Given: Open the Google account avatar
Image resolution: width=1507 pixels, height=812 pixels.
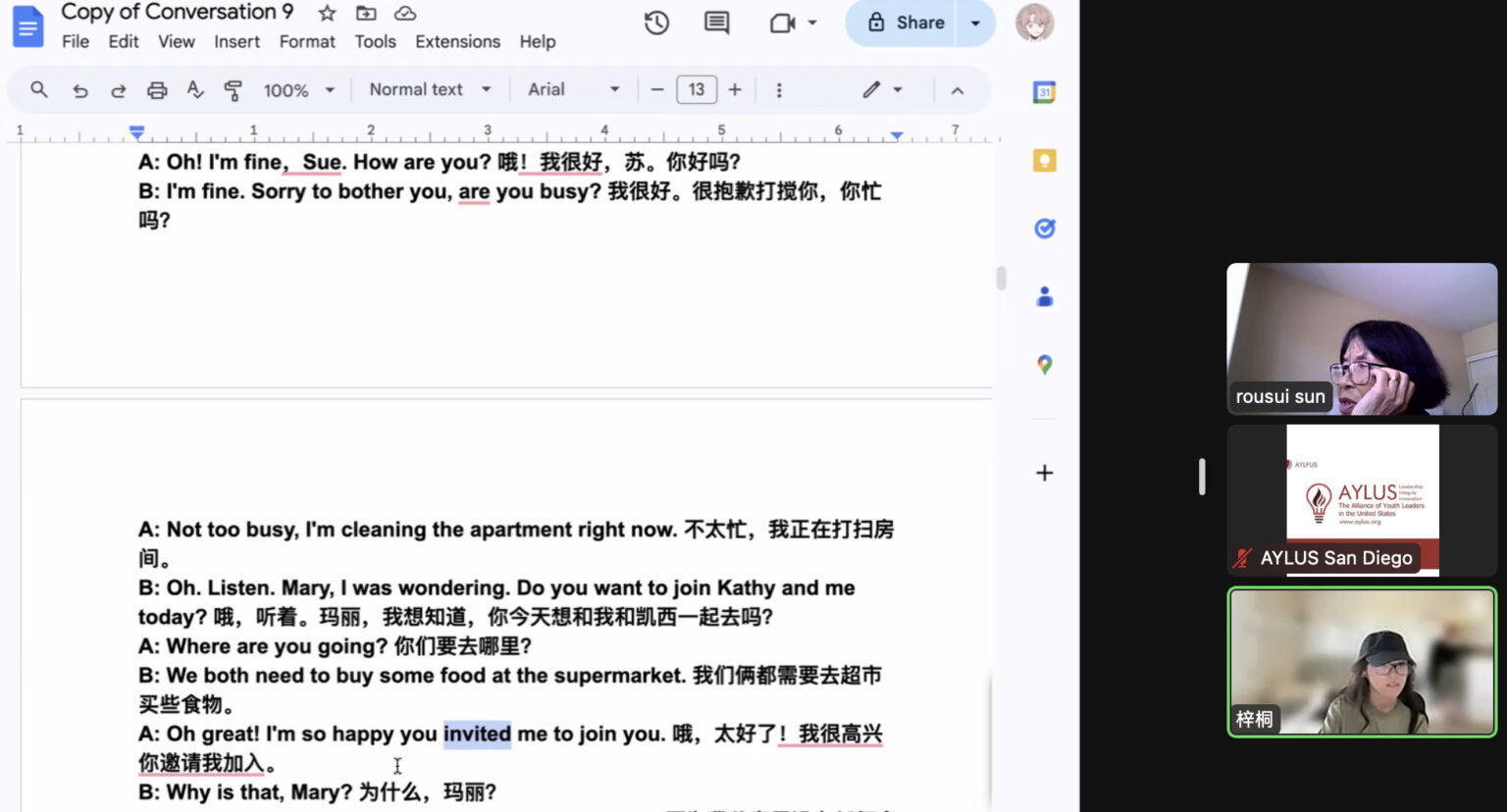Looking at the screenshot, I should click(1034, 23).
